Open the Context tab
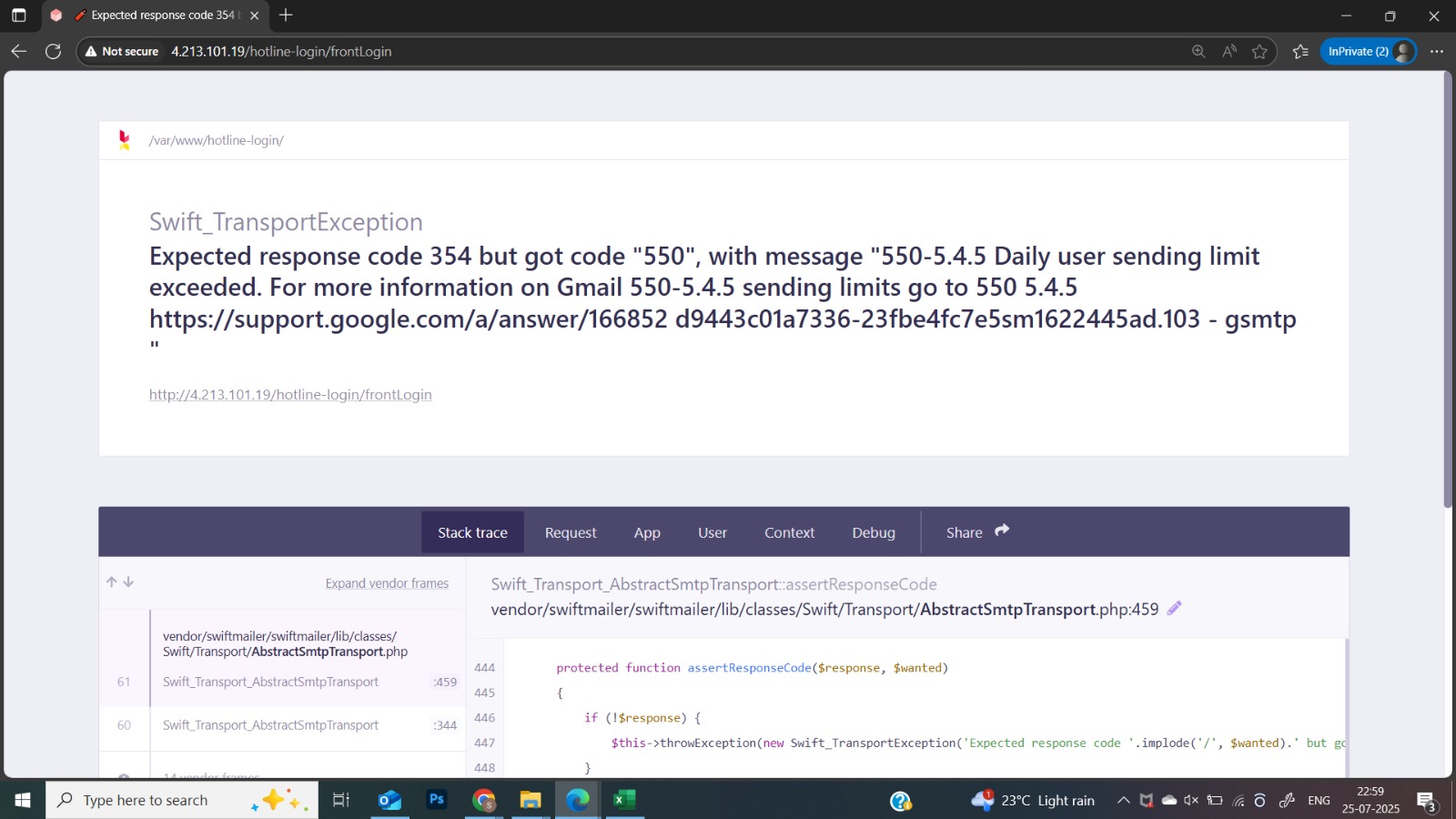 click(x=789, y=532)
